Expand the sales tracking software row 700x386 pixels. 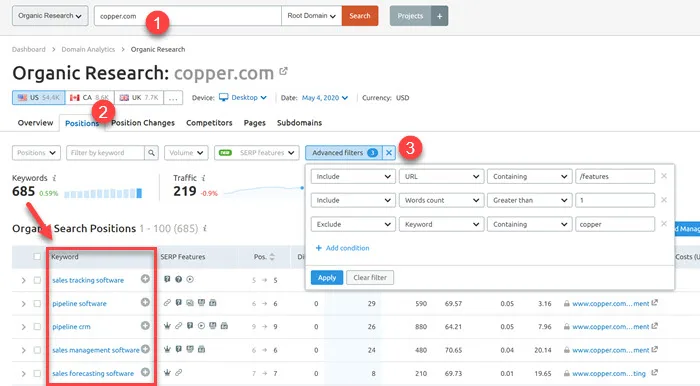pos(23,280)
